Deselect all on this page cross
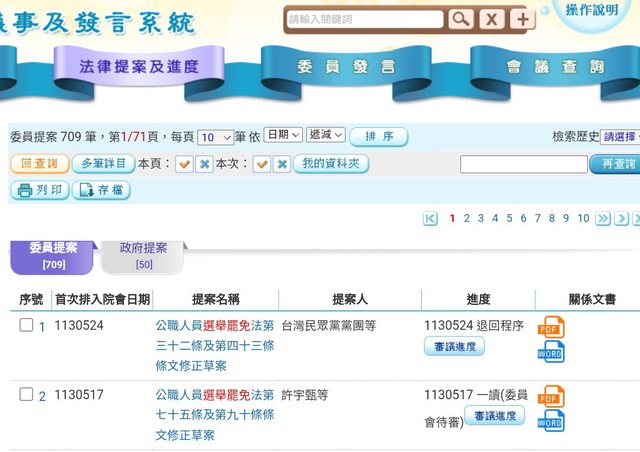 [204, 164]
